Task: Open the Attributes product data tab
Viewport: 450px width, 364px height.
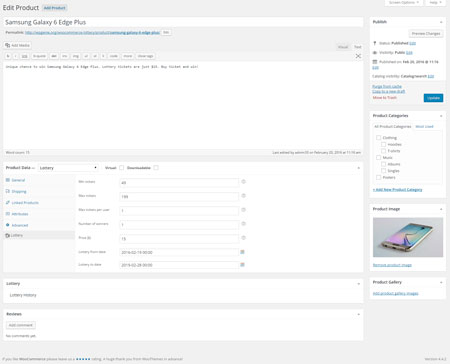Action: pyautogui.click(x=20, y=214)
